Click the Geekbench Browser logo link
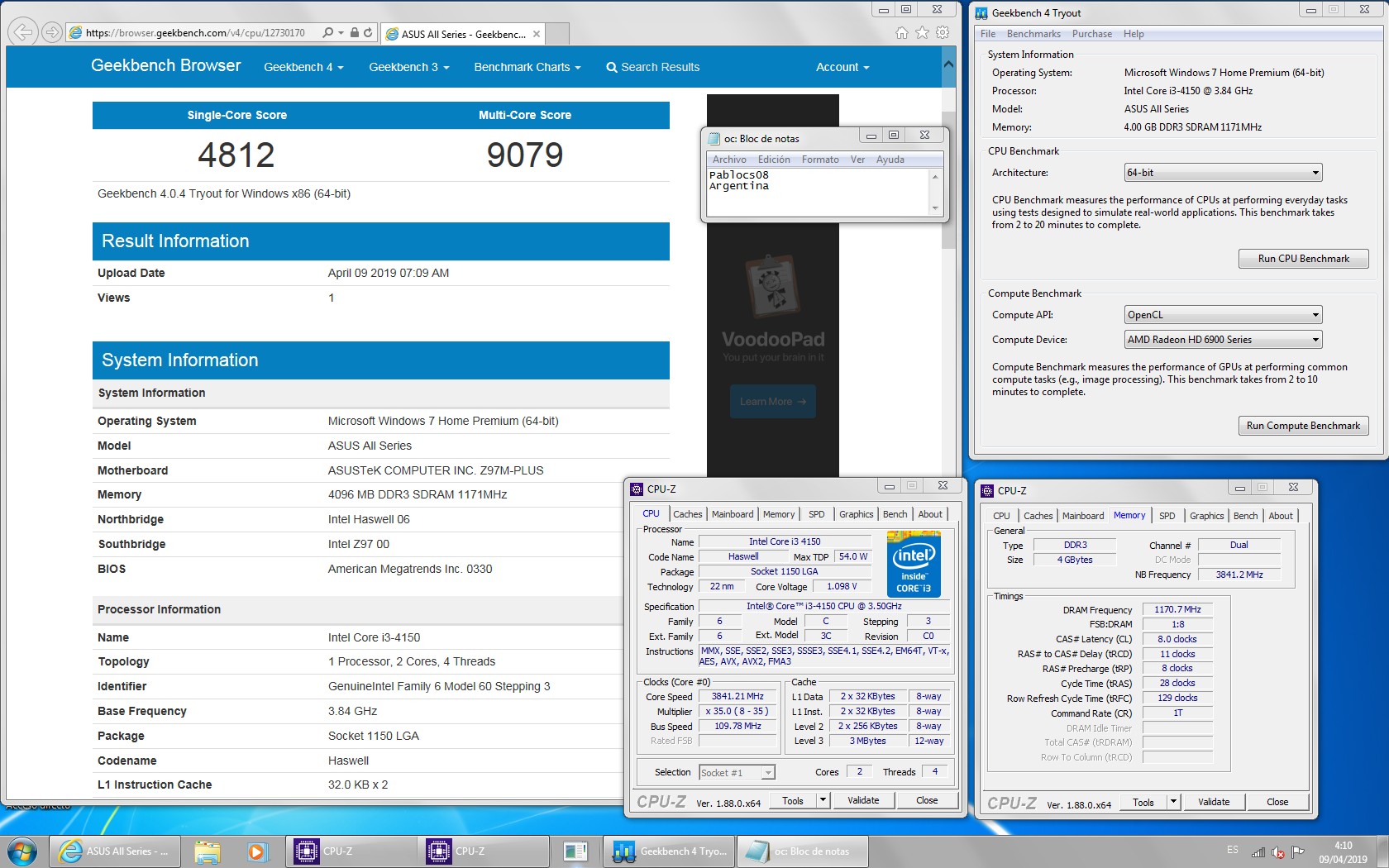Screen dimensions: 1389x868 (166, 65)
